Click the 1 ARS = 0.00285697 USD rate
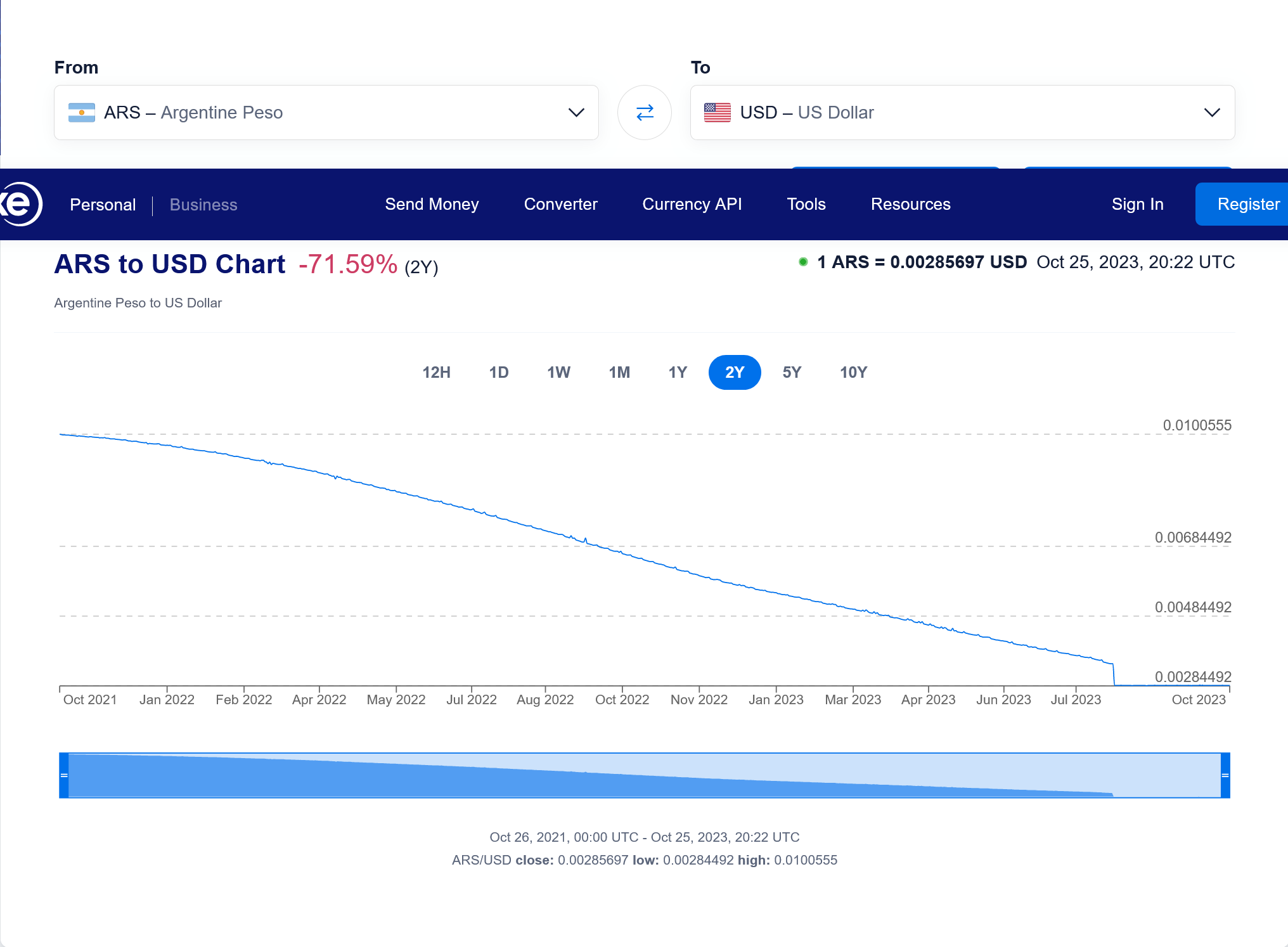The image size is (1288, 947). (922, 262)
